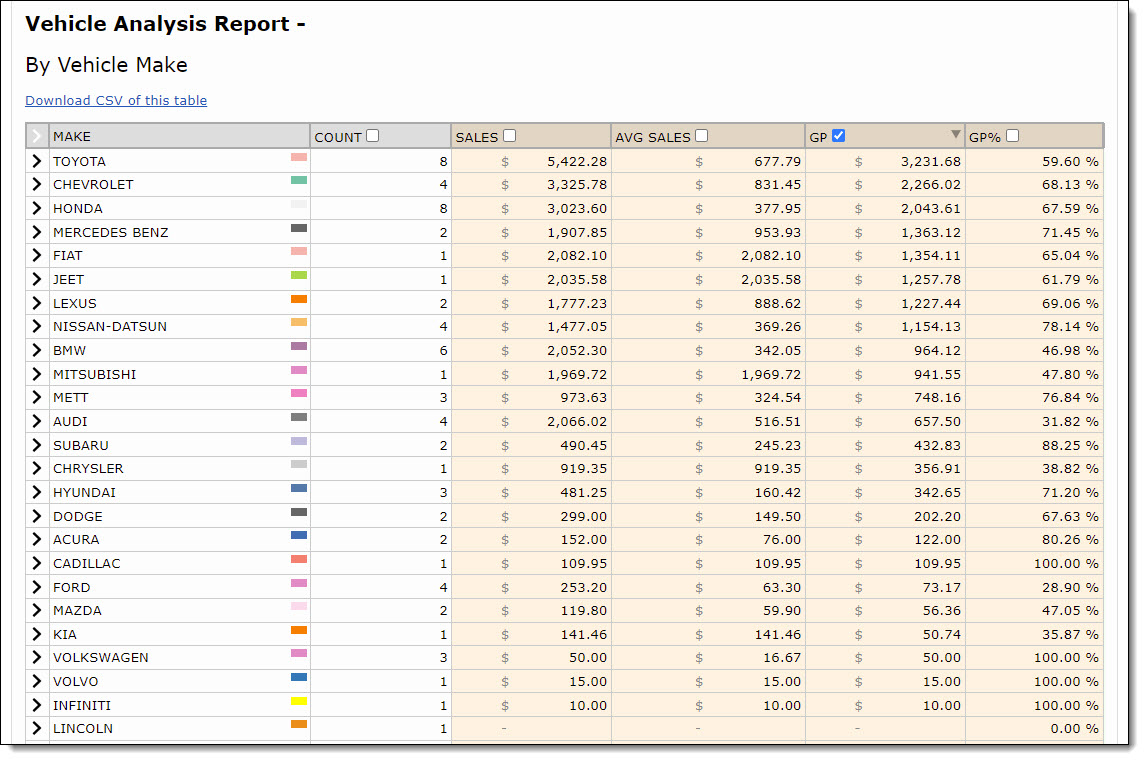Expand the NISSAN-DATSUN row
The width and height of the screenshot is (1144, 760).
36,326
